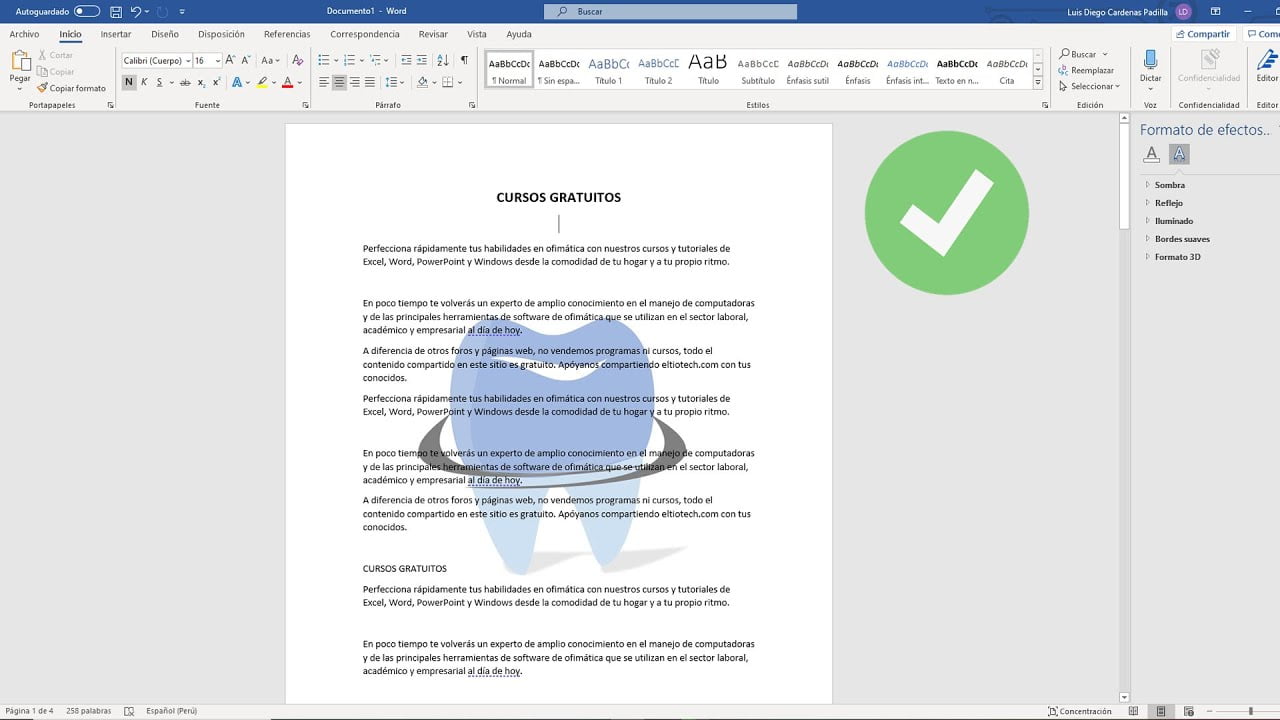Viewport: 1280px width, 720px height.
Task: Apply yellow text highlight color
Action: pos(262,82)
